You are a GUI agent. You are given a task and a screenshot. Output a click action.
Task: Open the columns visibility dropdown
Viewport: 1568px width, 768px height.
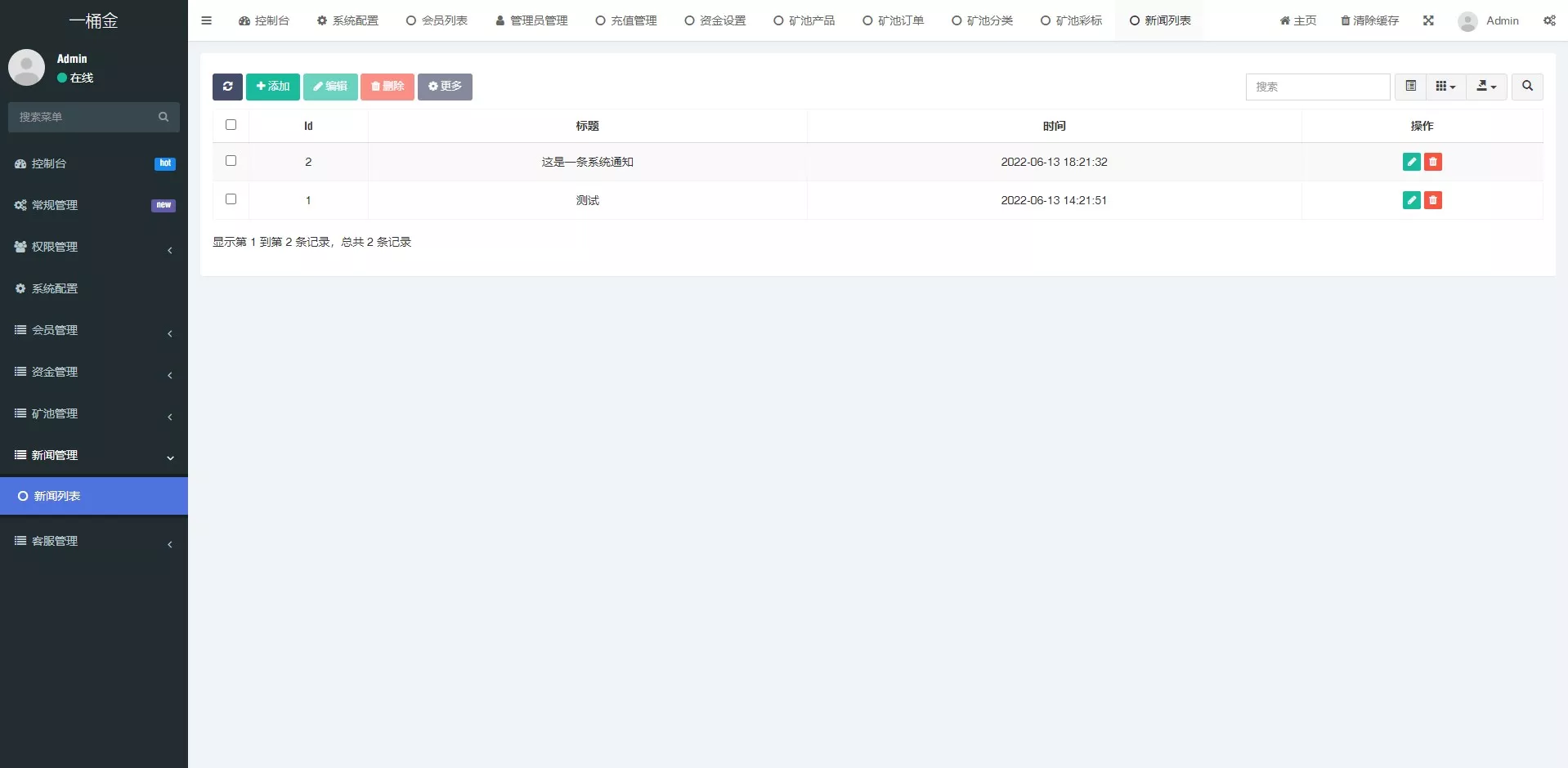pos(1445,87)
